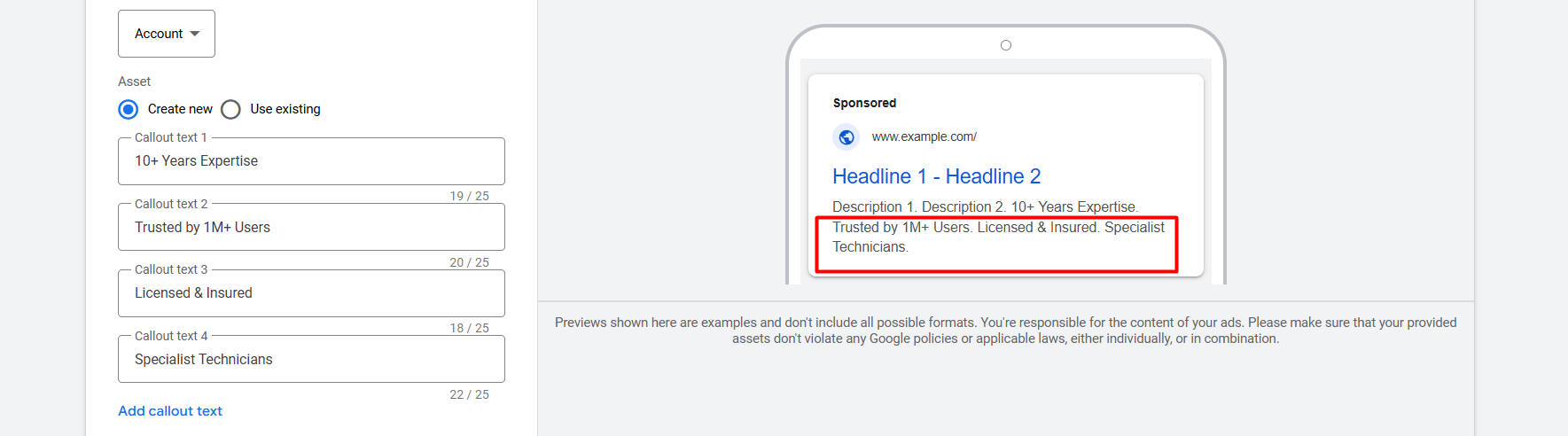
Task: Click the Add callout text link
Action: coord(170,411)
